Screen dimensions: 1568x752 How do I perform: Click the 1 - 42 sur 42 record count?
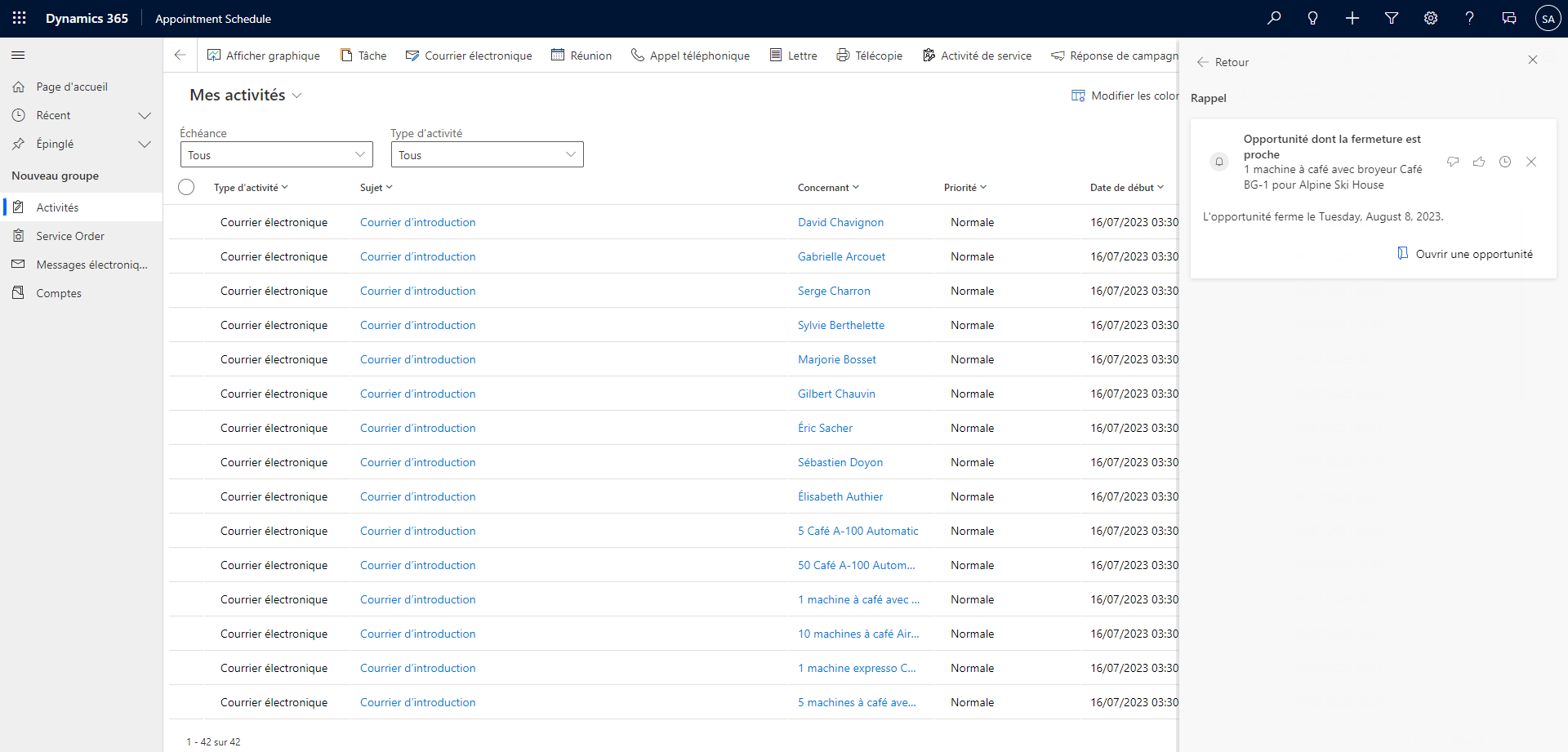coord(213,742)
